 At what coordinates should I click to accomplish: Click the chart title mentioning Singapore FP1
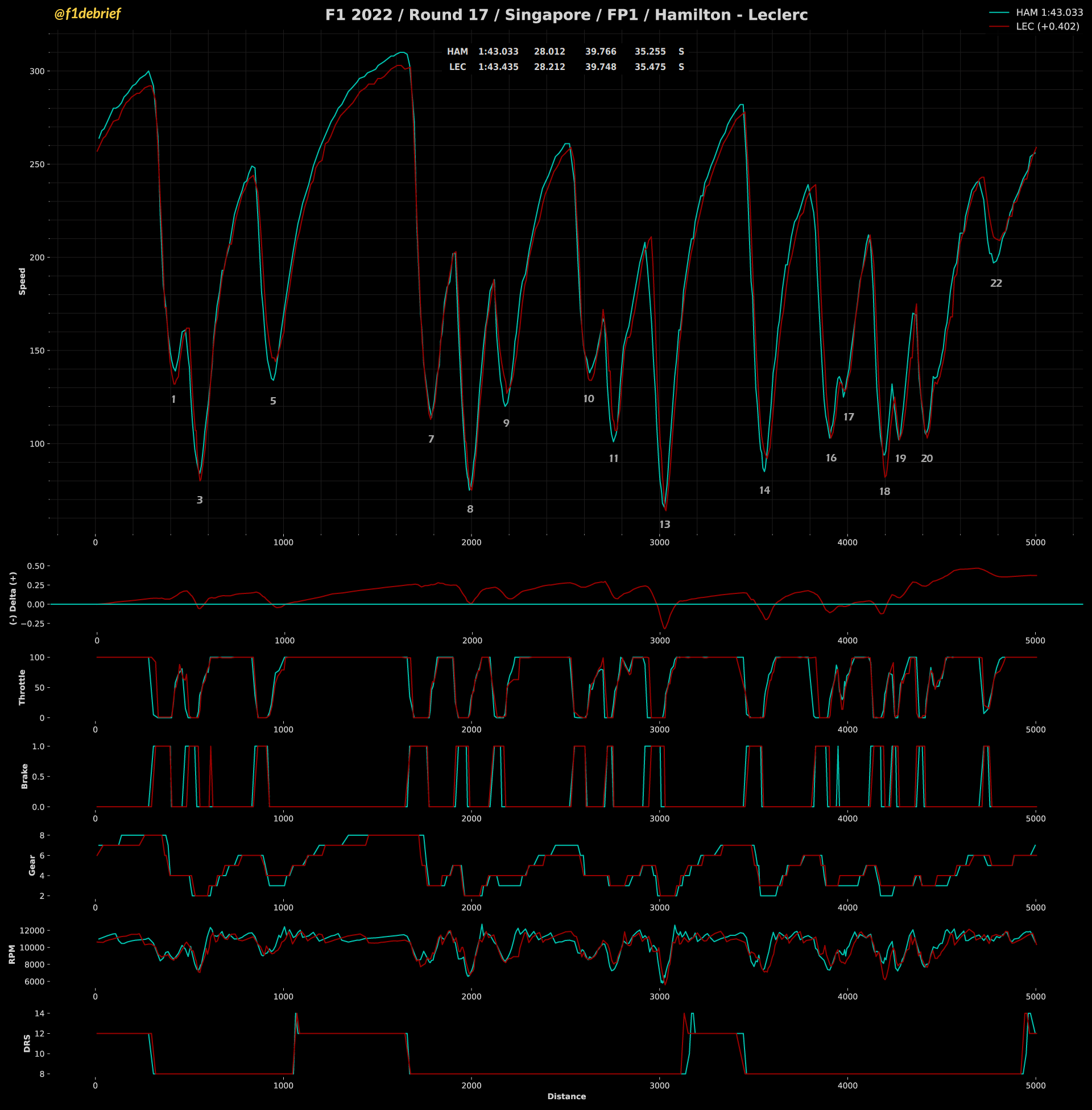(566, 15)
